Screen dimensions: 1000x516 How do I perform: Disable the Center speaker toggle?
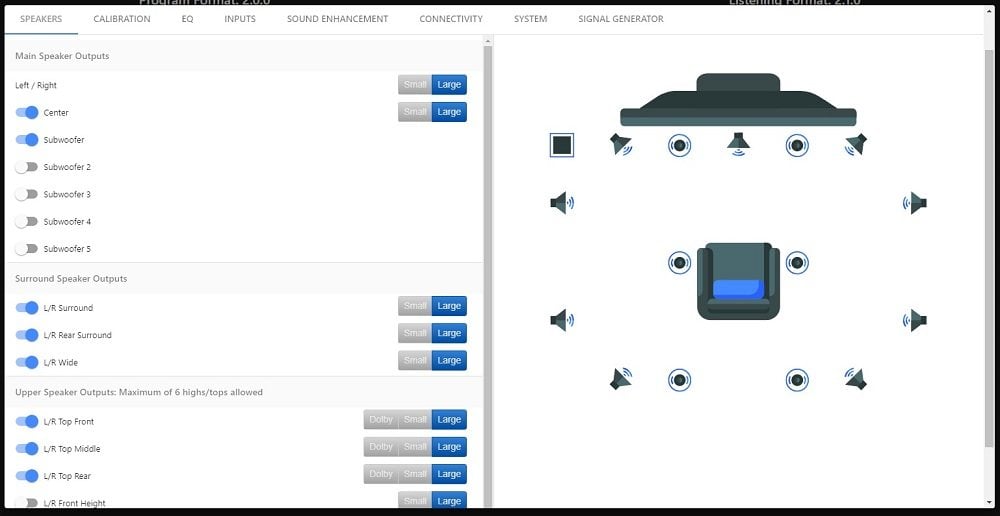click(27, 113)
